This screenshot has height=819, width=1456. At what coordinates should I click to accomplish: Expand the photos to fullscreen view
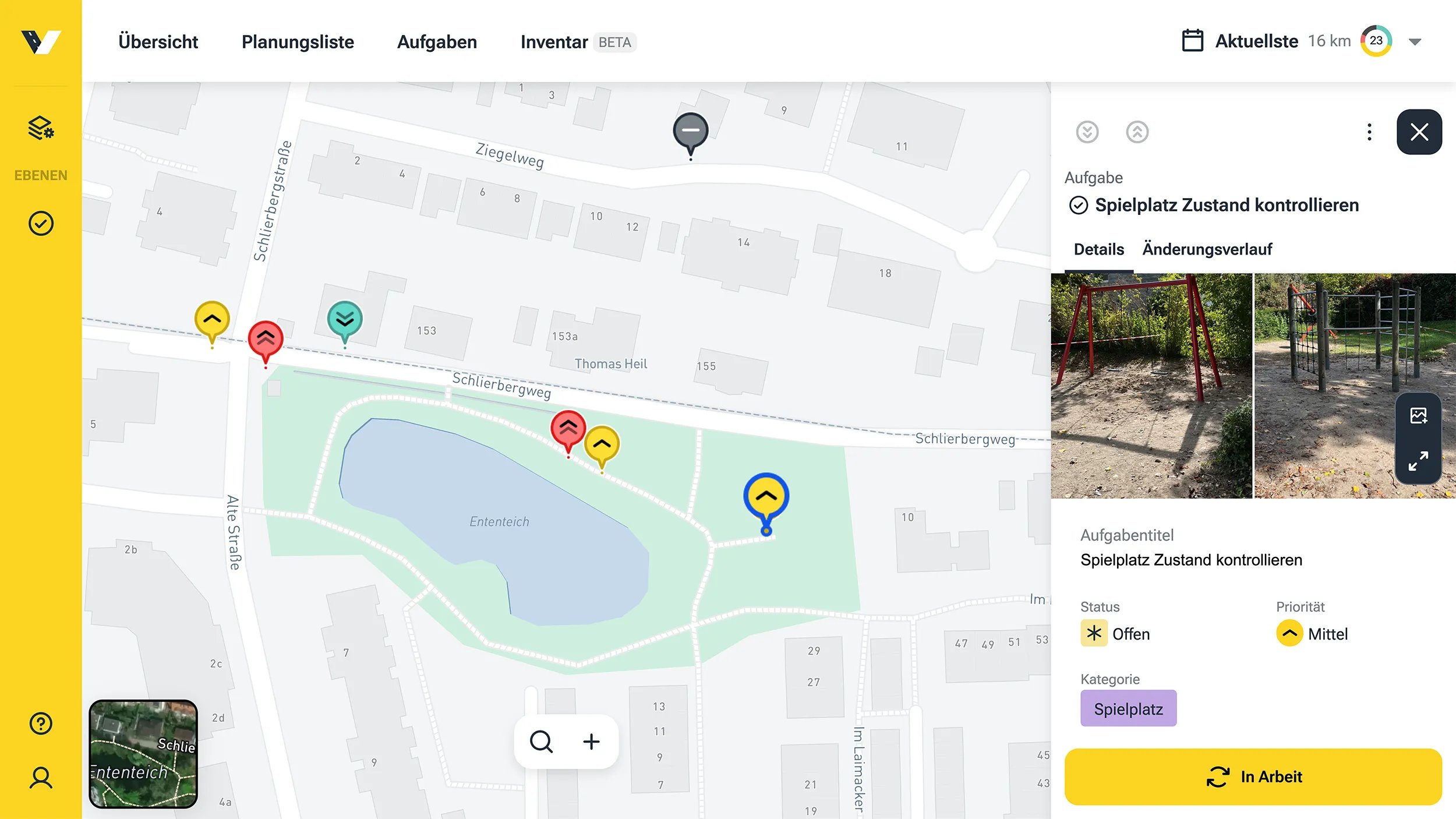1418,461
